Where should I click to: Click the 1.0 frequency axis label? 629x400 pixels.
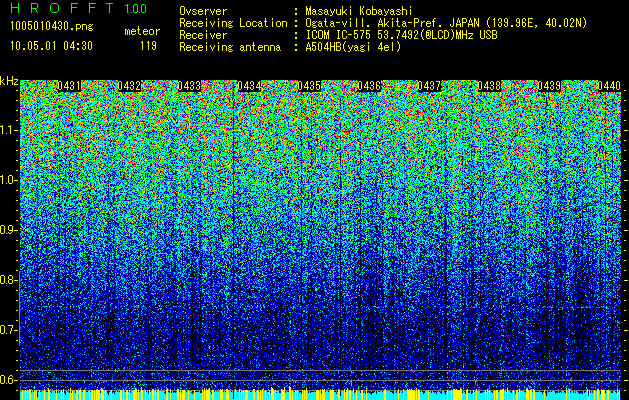(8, 180)
